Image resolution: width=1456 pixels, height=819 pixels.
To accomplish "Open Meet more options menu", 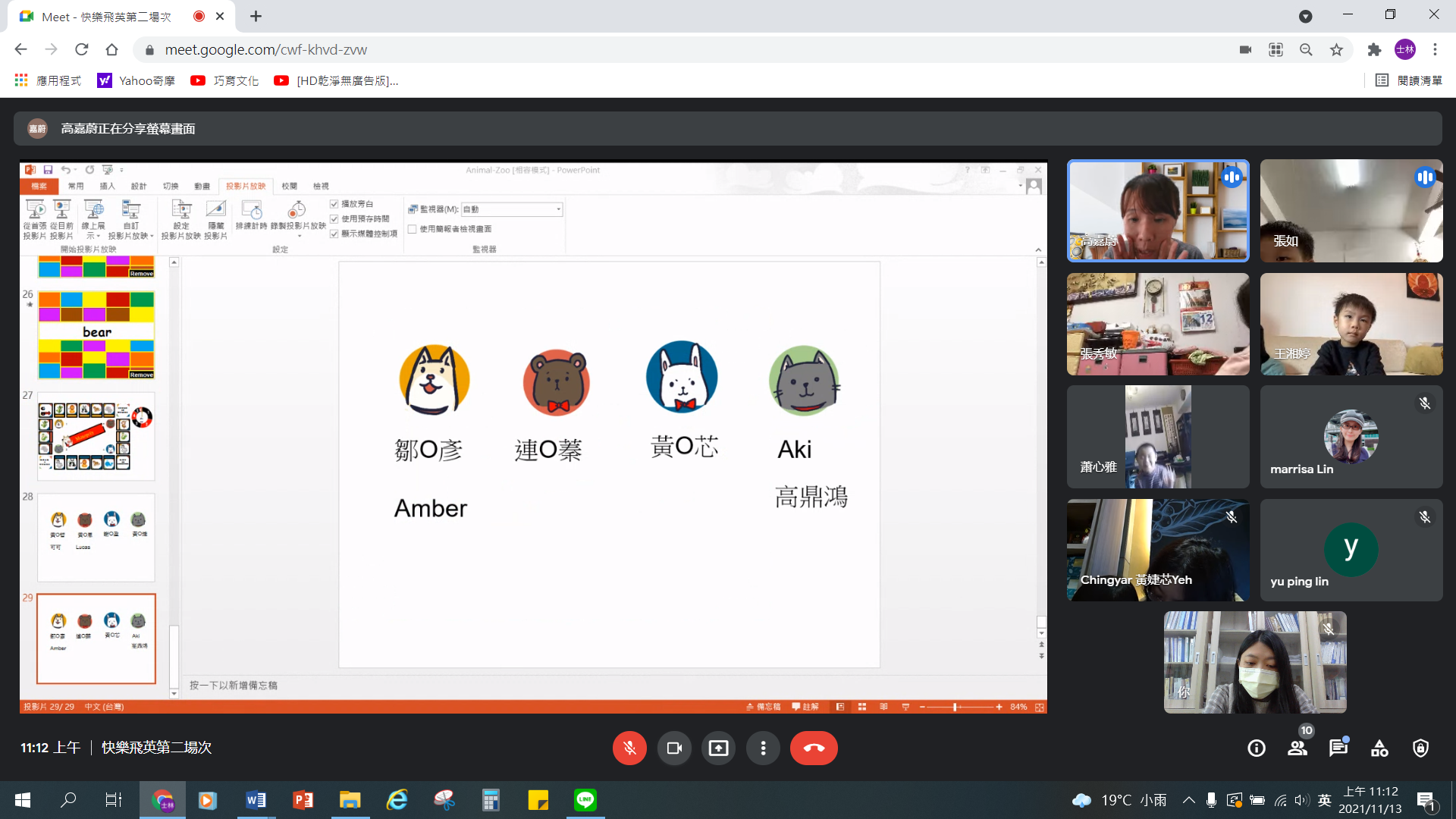I will [763, 748].
